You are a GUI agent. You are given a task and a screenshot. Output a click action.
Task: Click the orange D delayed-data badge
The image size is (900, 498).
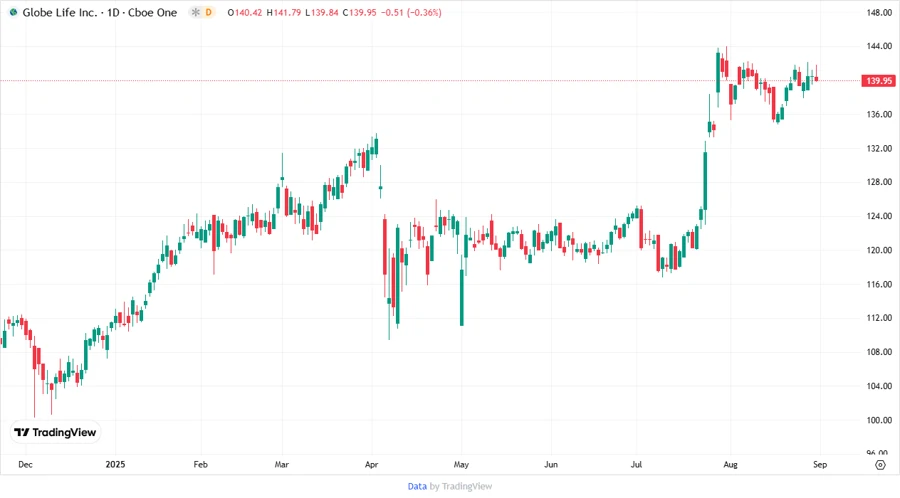(208, 12)
